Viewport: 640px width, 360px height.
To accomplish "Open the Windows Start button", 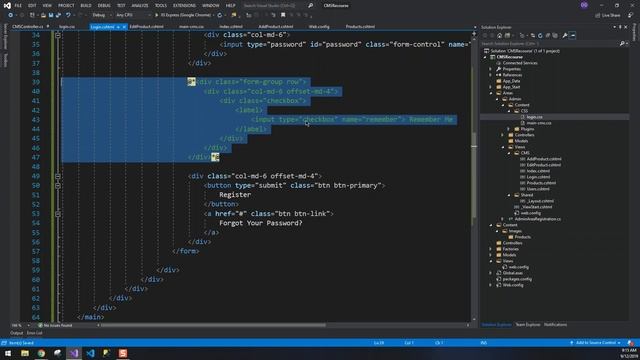I will coord(8,353).
